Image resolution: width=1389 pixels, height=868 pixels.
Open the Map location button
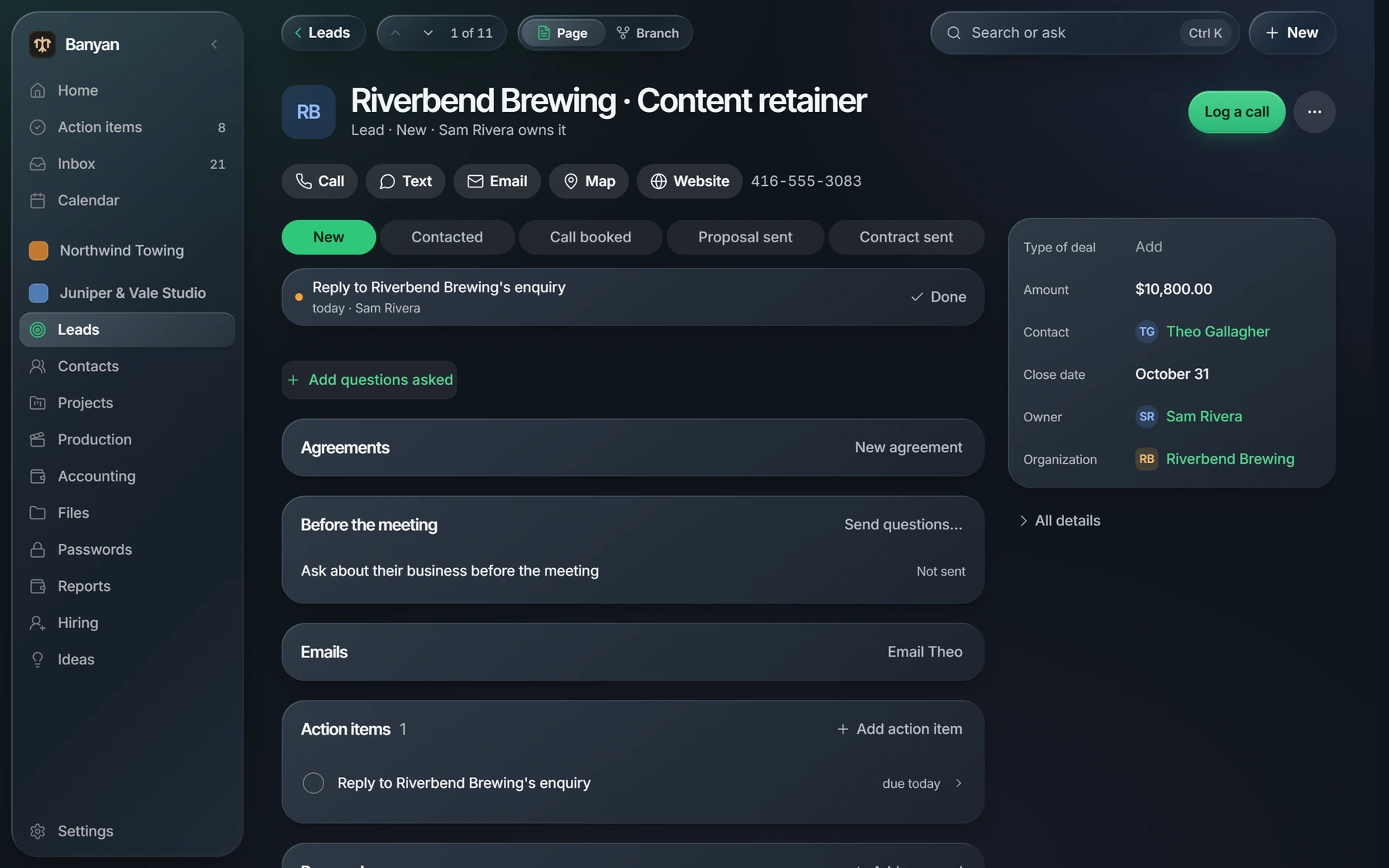pos(590,181)
